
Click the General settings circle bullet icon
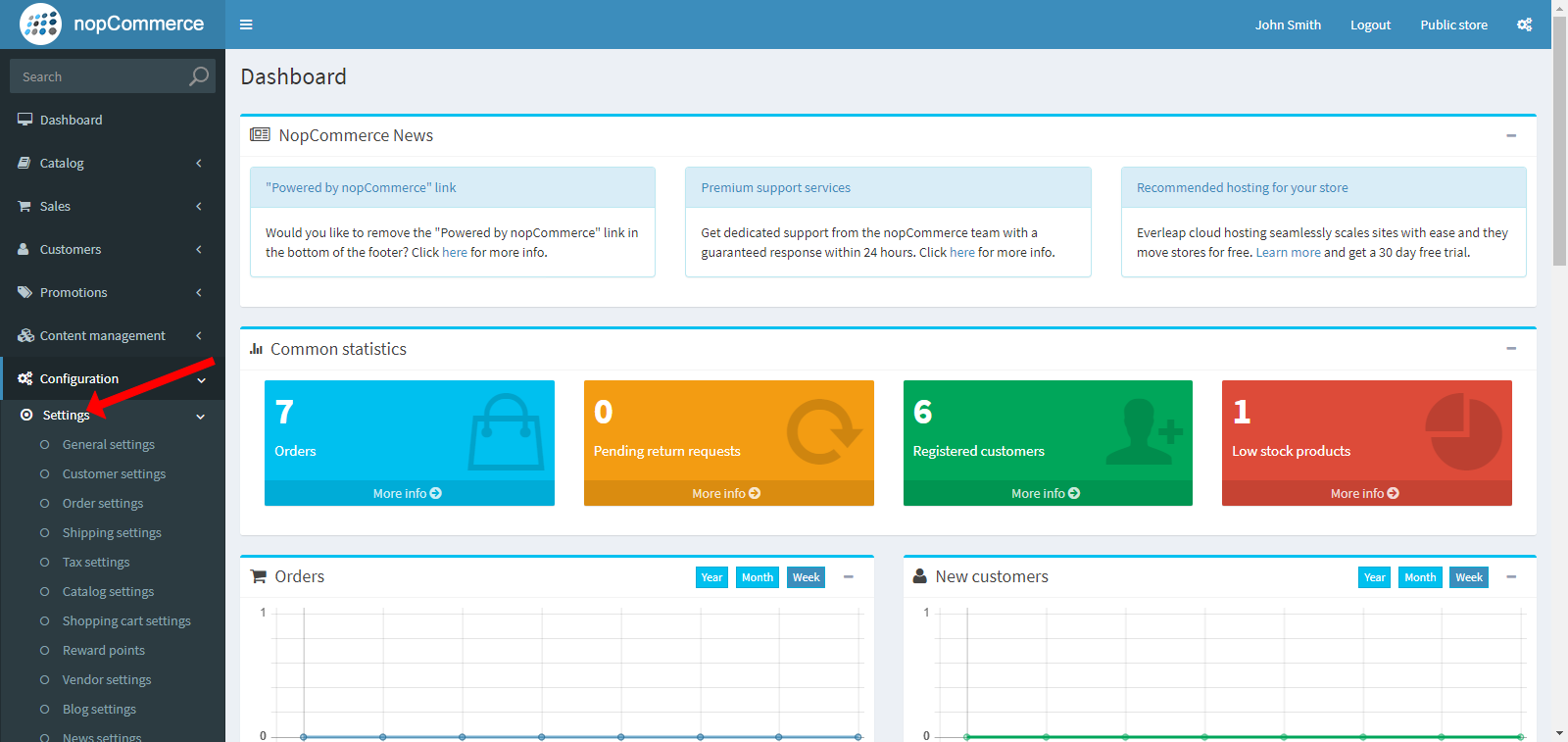click(44, 444)
